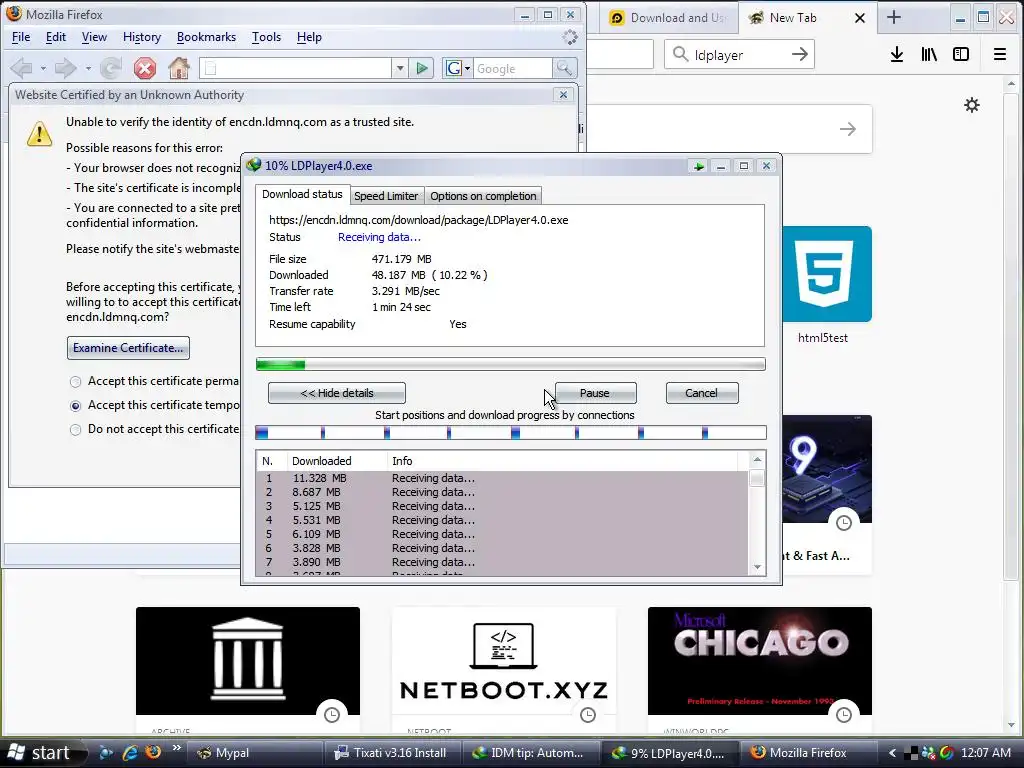Click the Back arrow in Mozilla Firefox toolbar

[x=22, y=68]
